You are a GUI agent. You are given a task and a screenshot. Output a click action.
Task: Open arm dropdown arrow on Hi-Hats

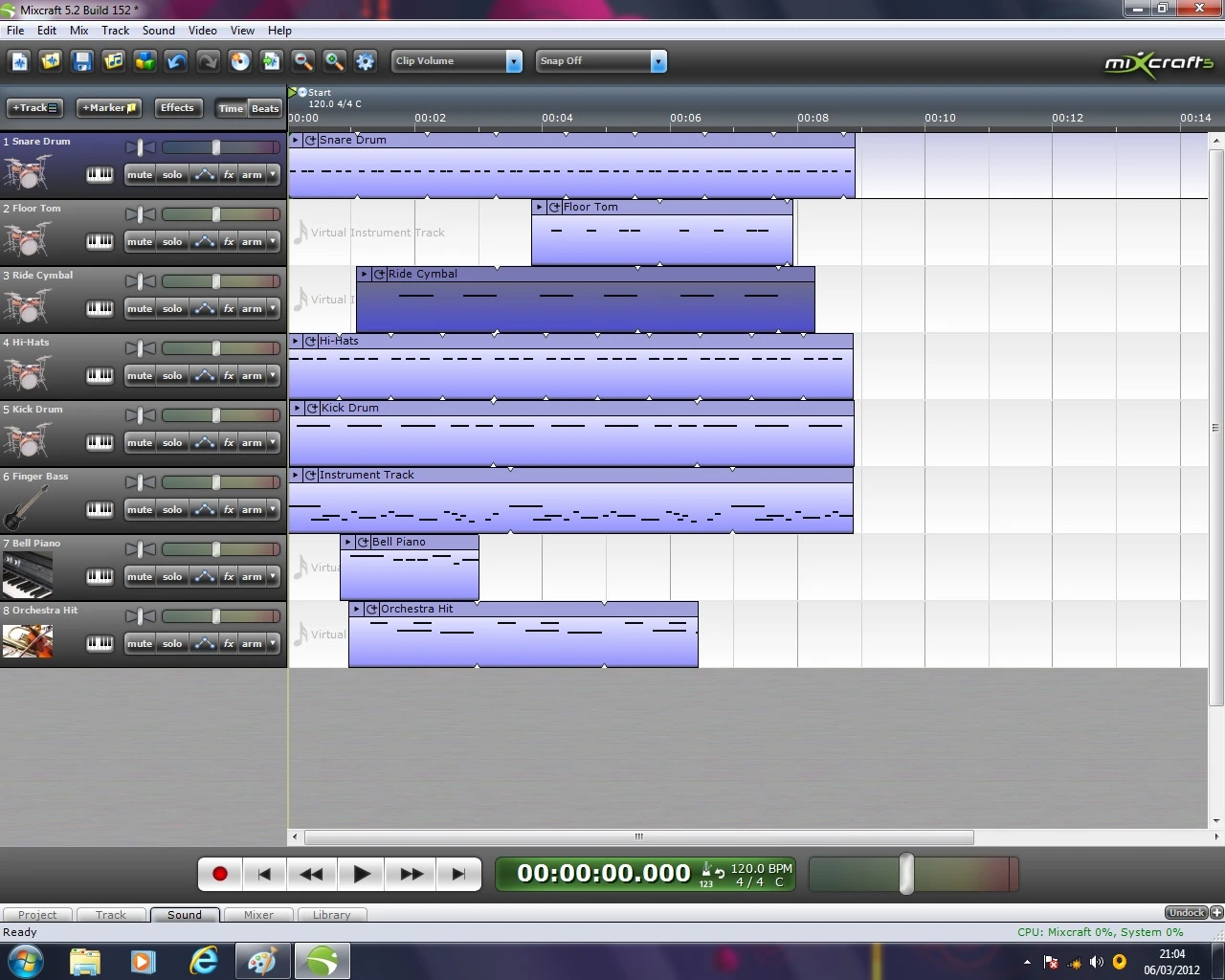pyautogui.click(x=273, y=375)
